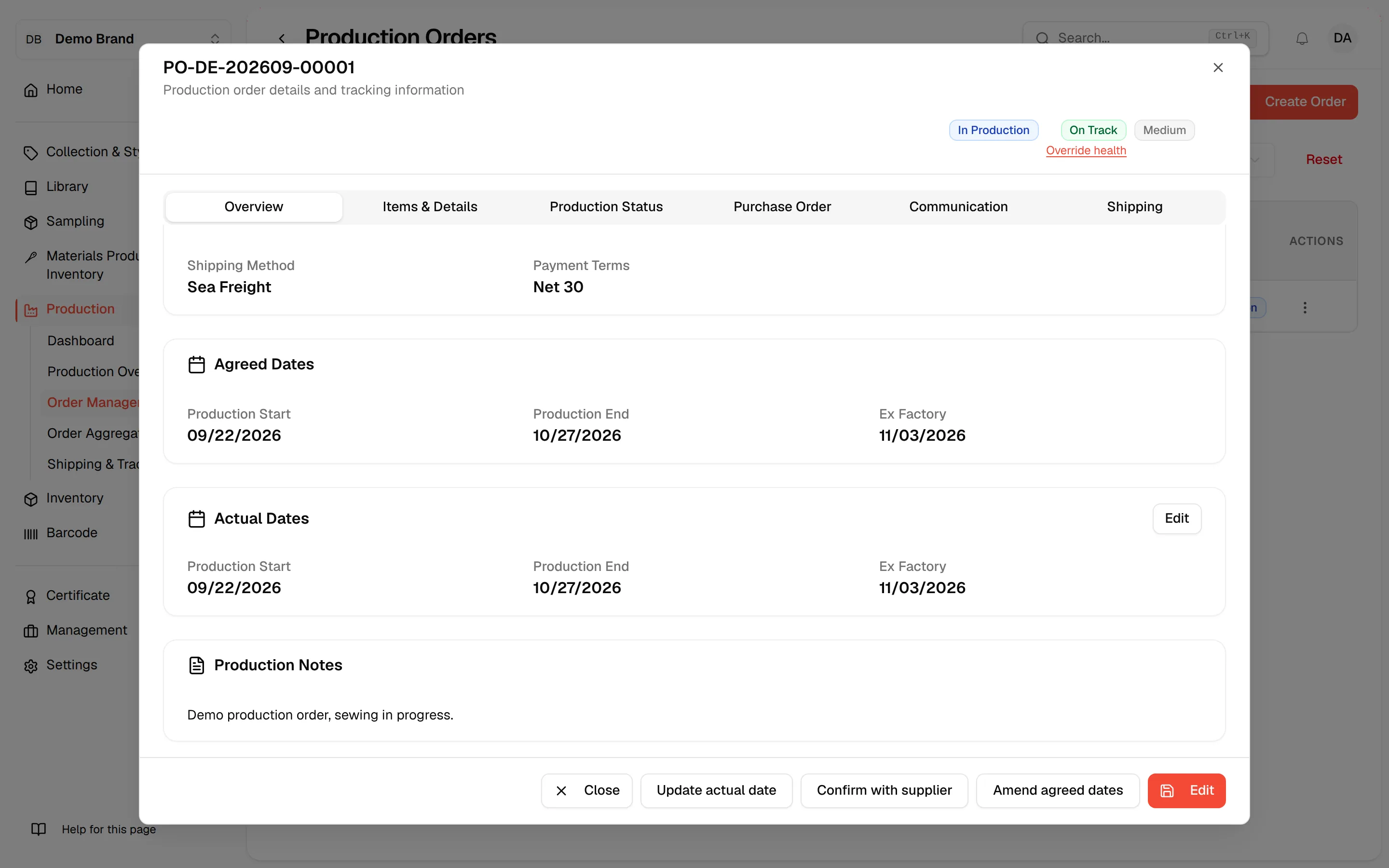This screenshot has height=868, width=1389.
Task: Click the Help book icon
Action: pos(39,829)
